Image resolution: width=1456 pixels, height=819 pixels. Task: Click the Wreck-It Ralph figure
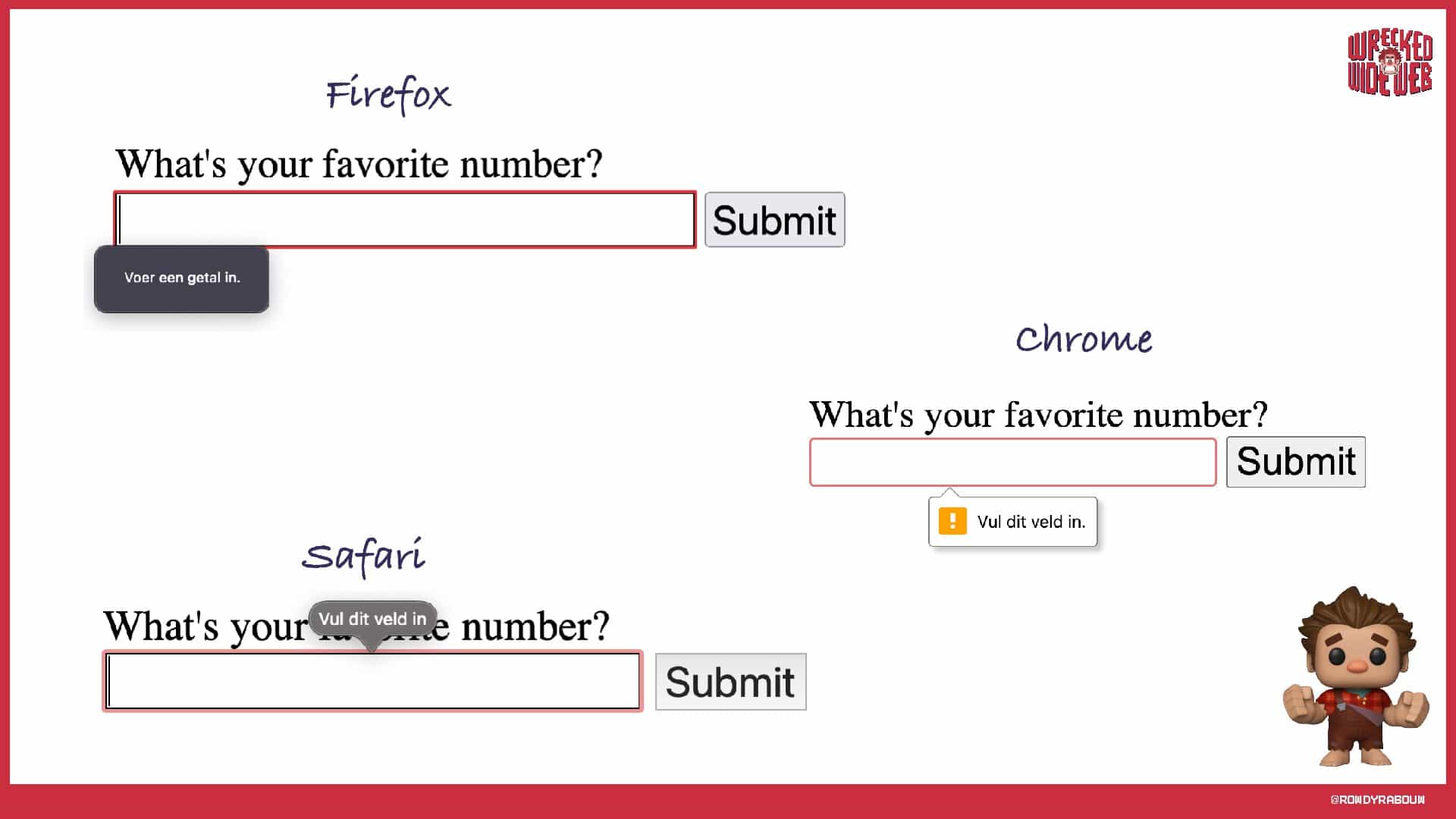[x=1355, y=676]
